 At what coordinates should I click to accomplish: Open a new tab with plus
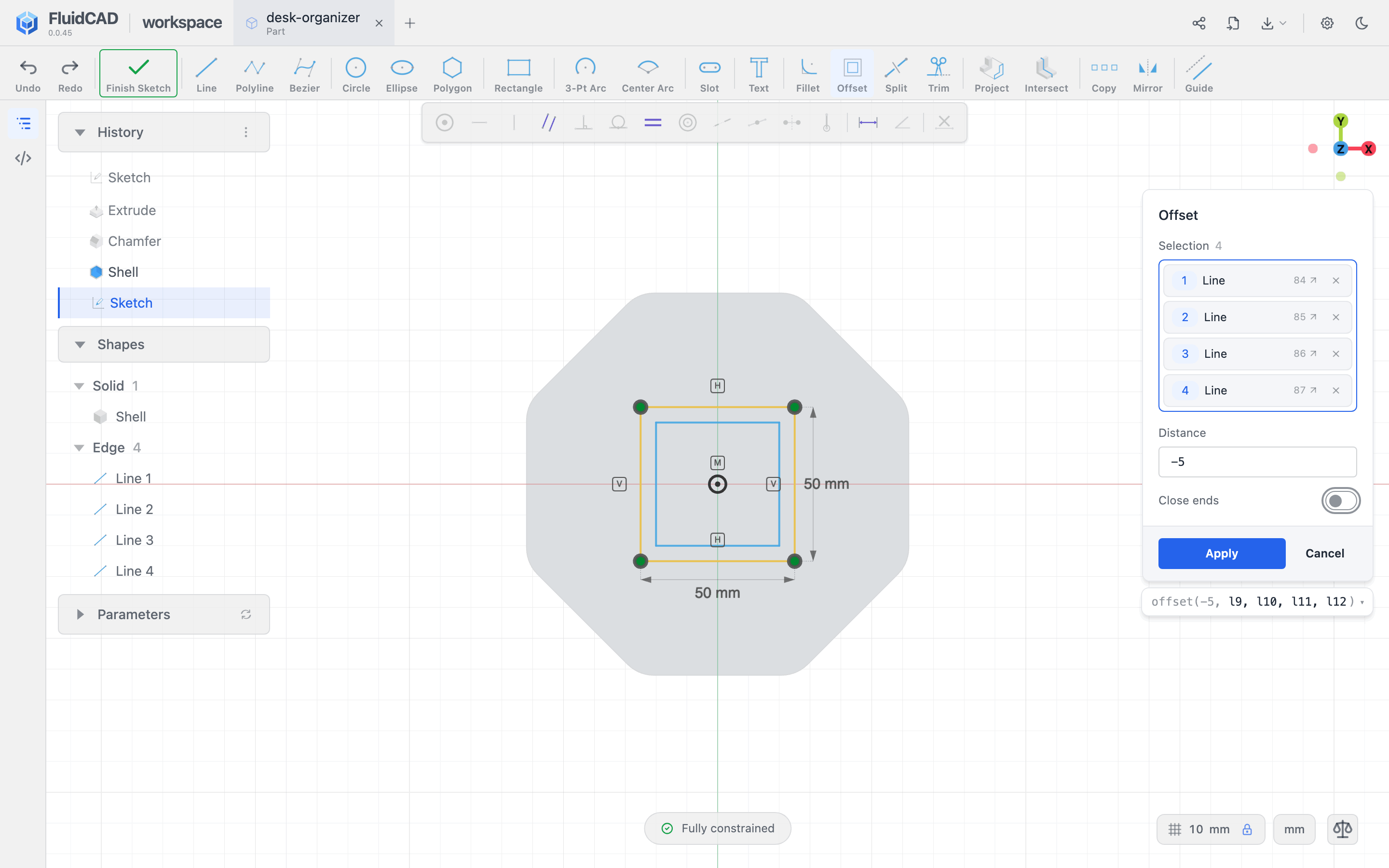tap(410, 23)
